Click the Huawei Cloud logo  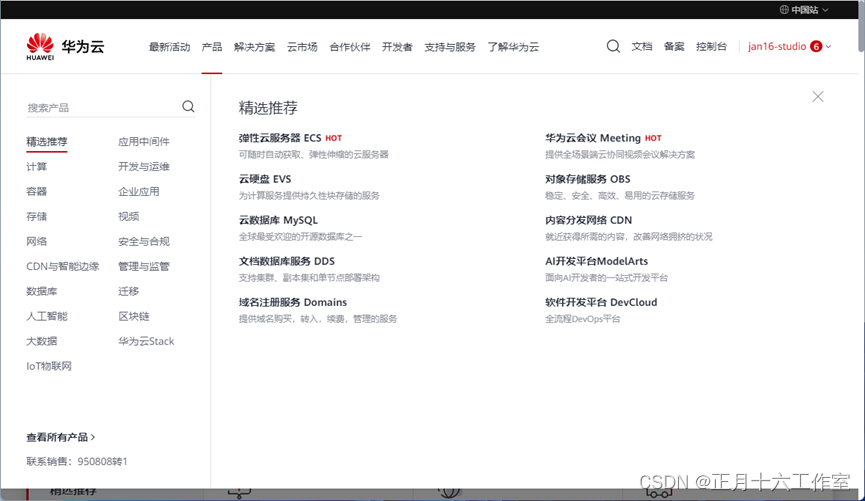coord(65,46)
